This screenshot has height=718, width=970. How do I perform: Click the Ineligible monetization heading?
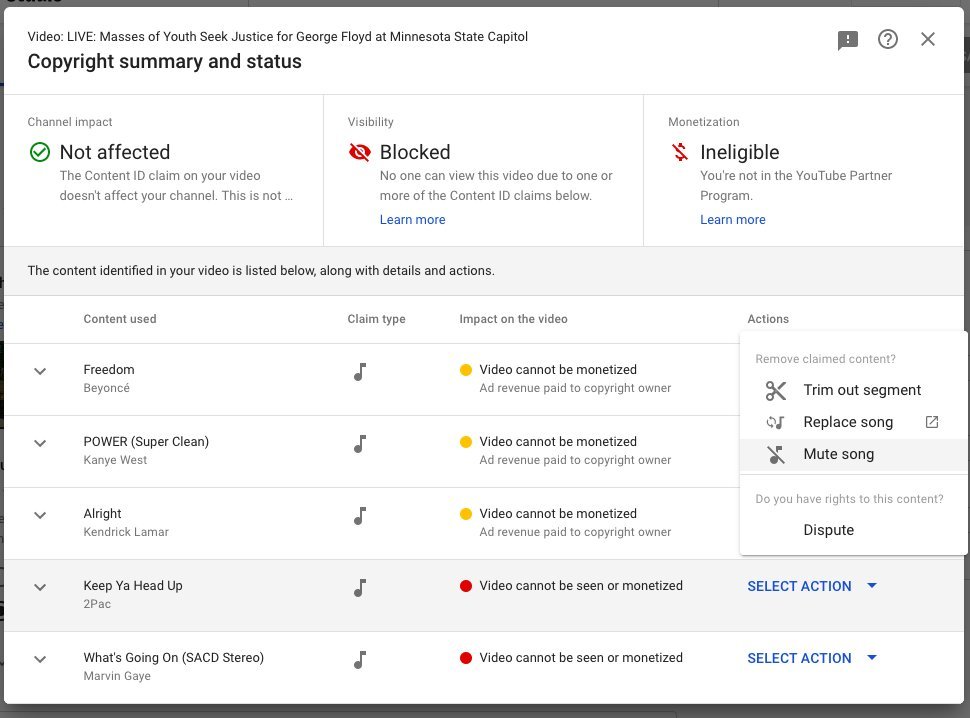point(739,152)
